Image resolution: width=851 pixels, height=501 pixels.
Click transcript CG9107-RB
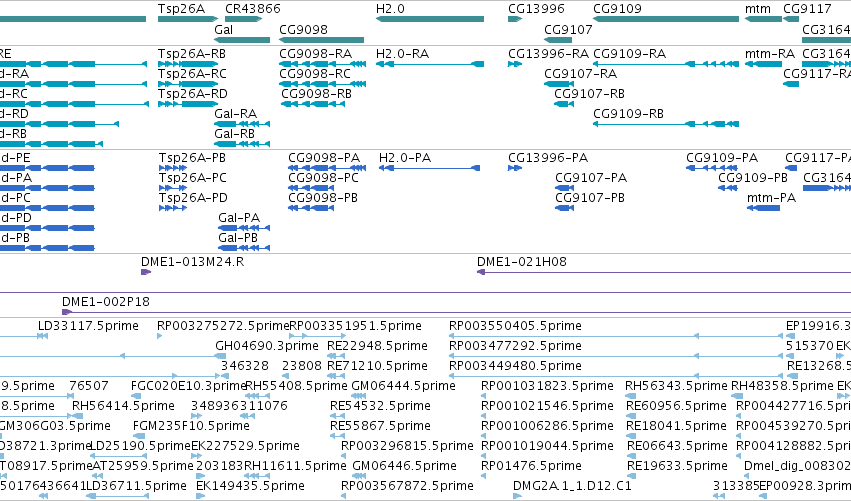pyautogui.click(x=589, y=94)
